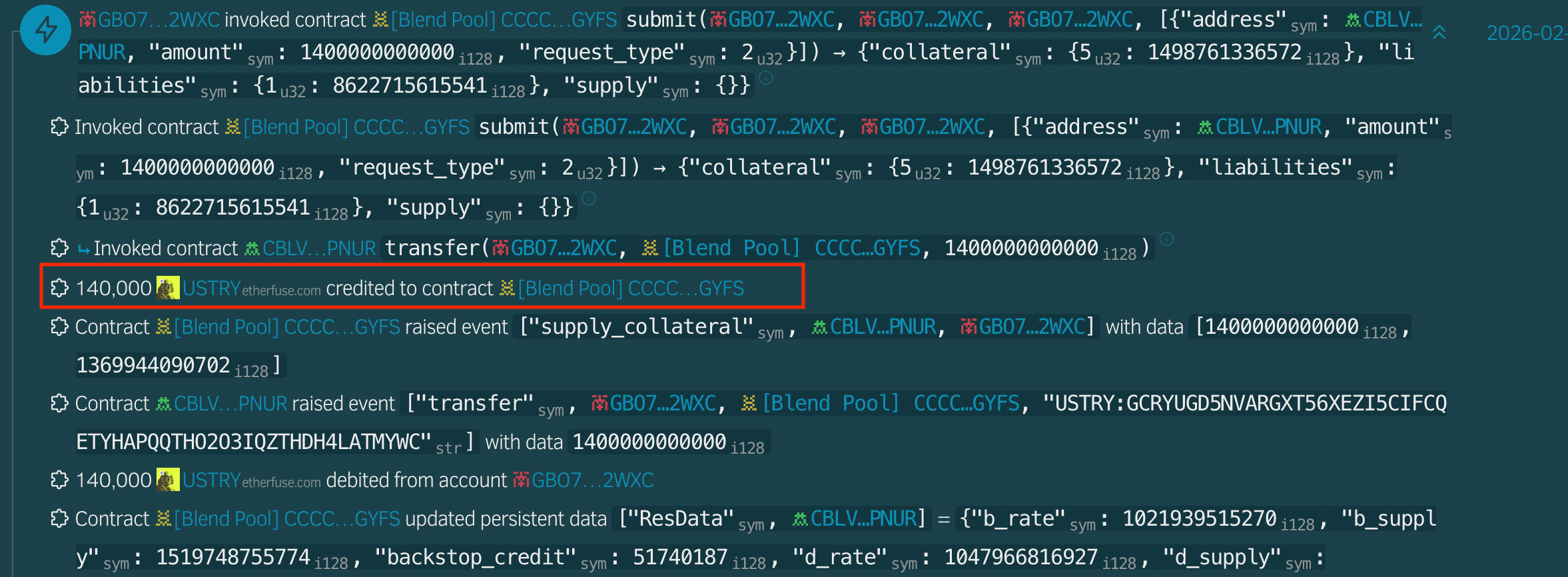Open CBLV...PNUR contract before 'raised event' transfer
Screen dimensions: 1568x577
pos(222,403)
